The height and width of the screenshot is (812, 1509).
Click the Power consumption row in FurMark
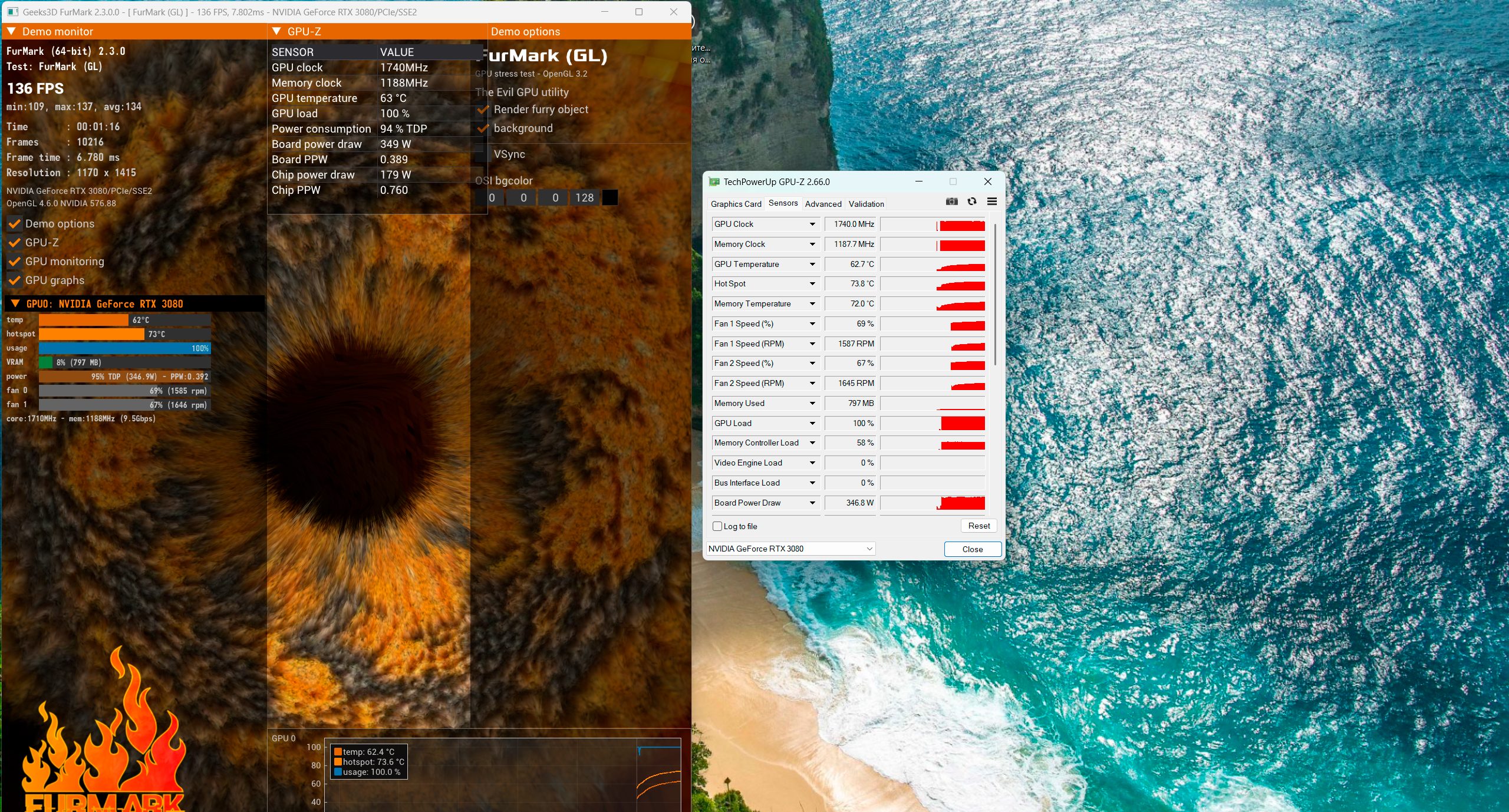coord(377,128)
